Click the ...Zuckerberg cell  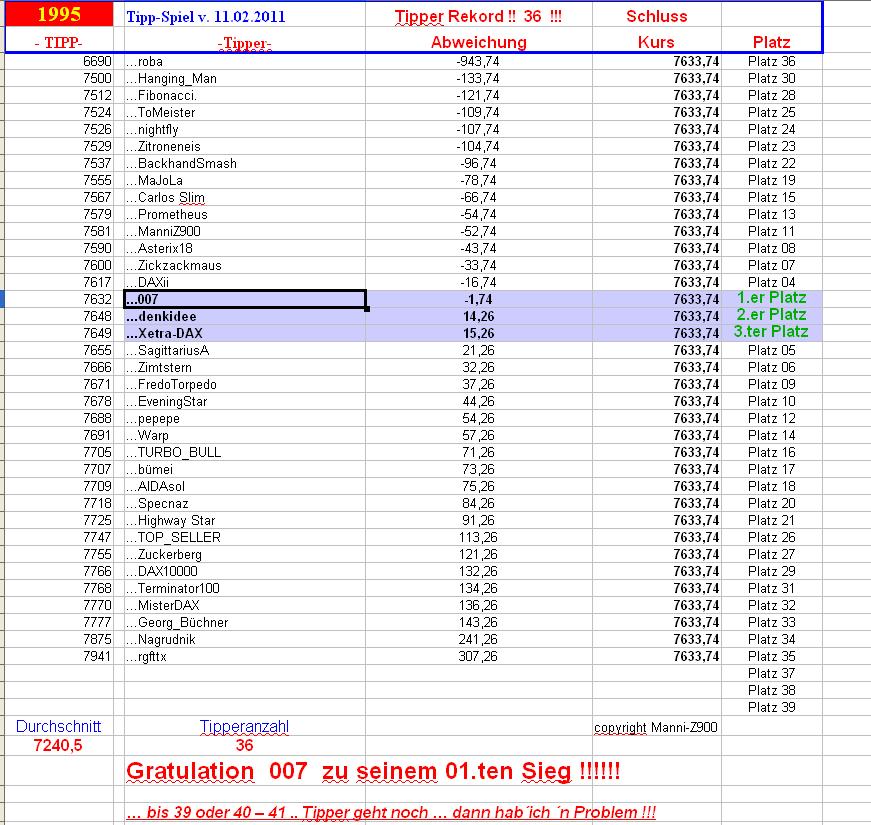245,554
